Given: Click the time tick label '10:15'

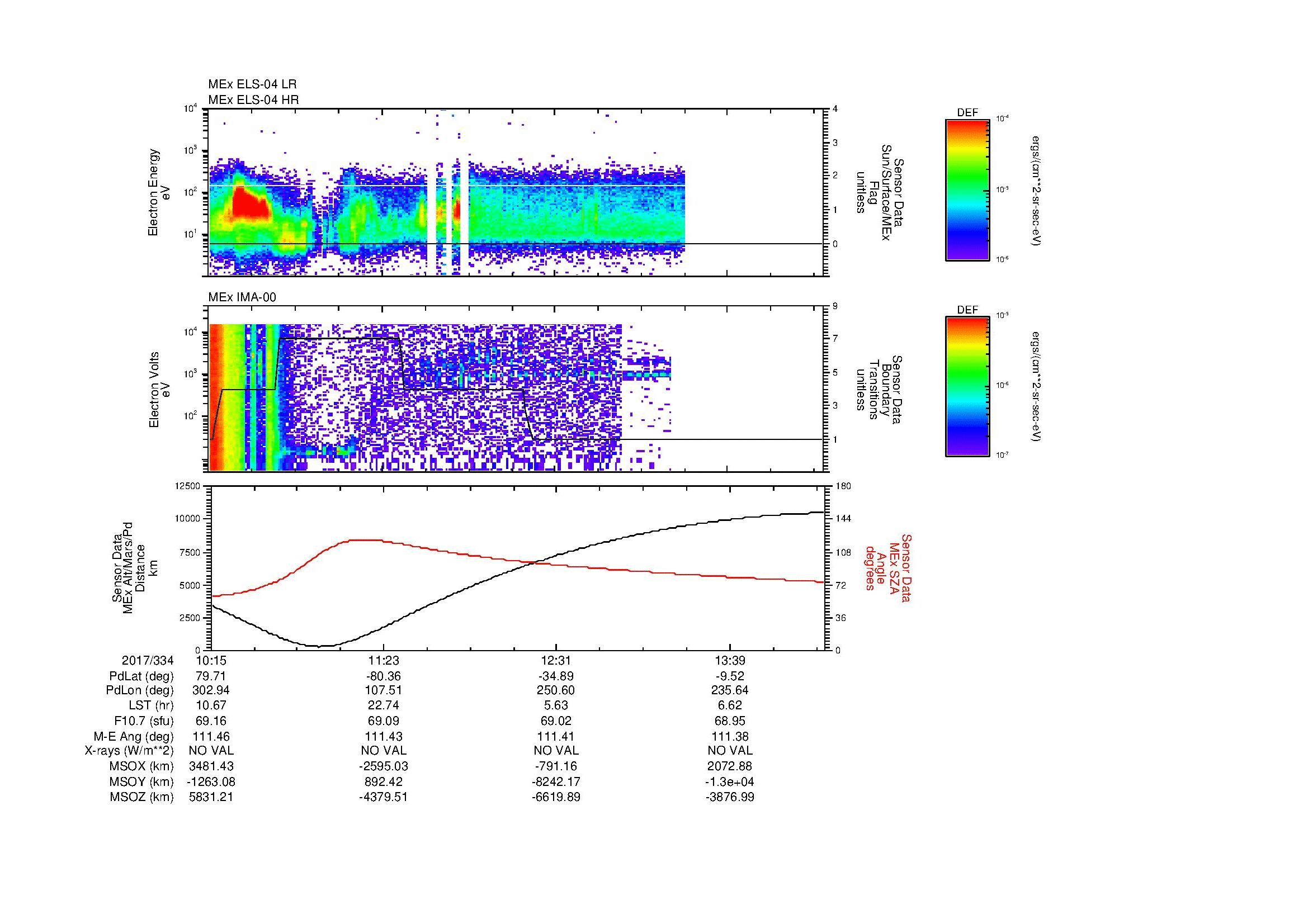Looking at the screenshot, I should tap(211, 661).
